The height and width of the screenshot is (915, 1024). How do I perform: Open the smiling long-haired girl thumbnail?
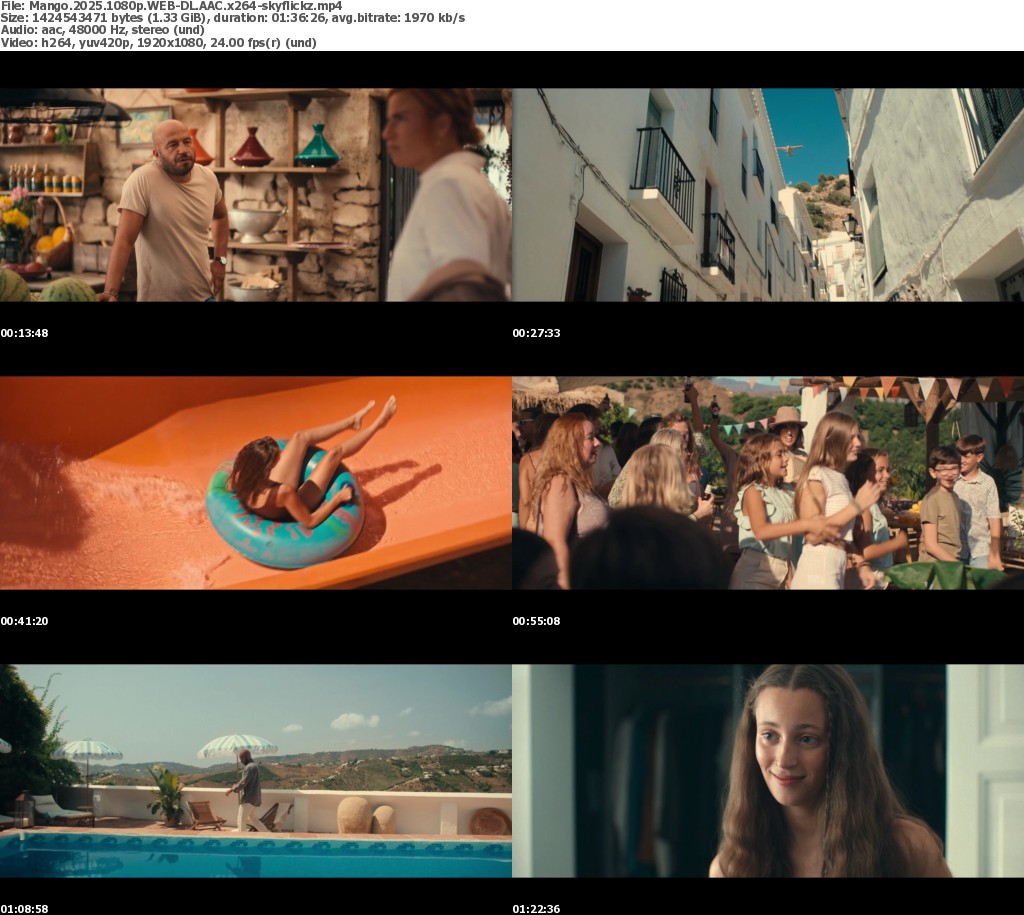767,771
